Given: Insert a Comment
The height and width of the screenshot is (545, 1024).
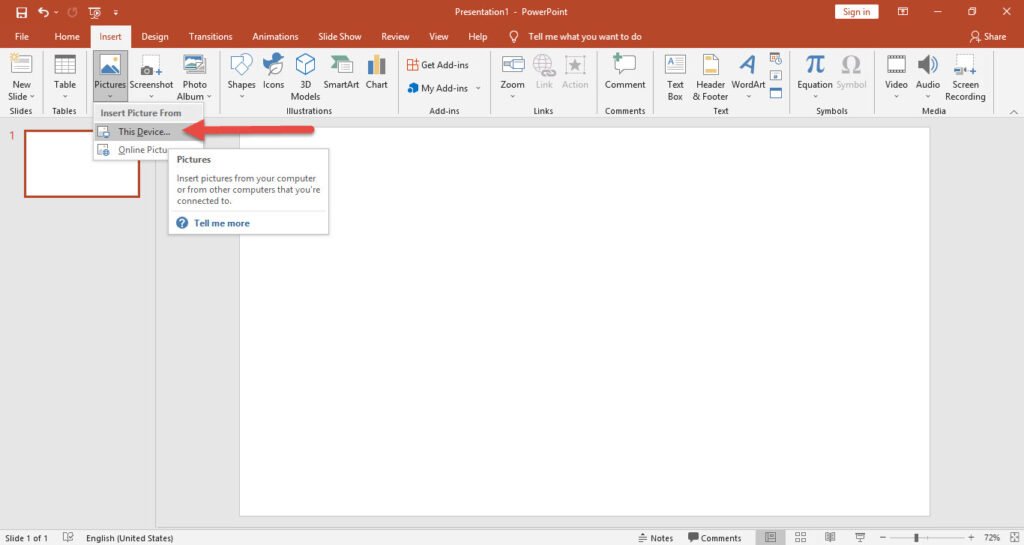Looking at the screenshot, I should (624, 72).
